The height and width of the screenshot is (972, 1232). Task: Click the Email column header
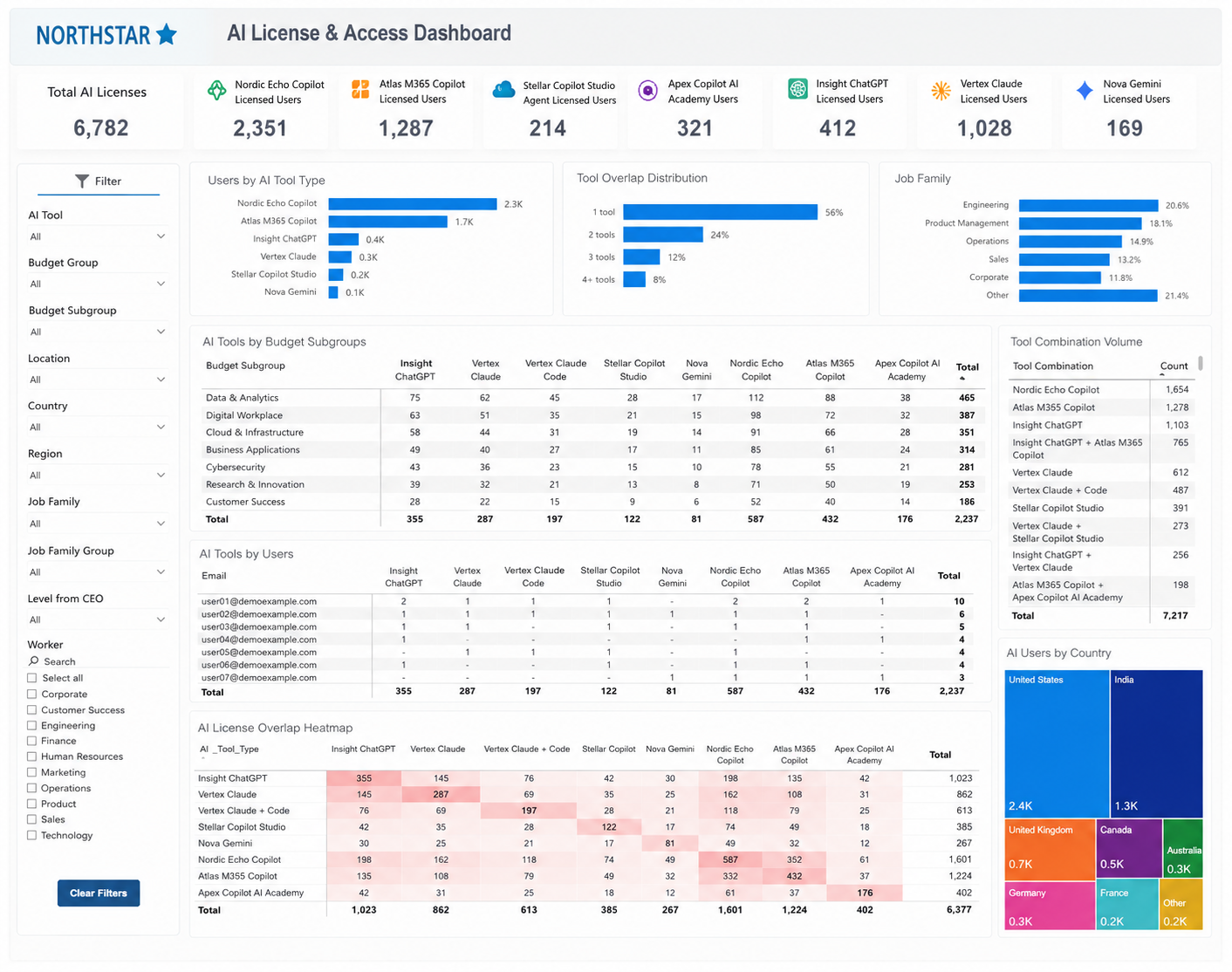(214, 576)
